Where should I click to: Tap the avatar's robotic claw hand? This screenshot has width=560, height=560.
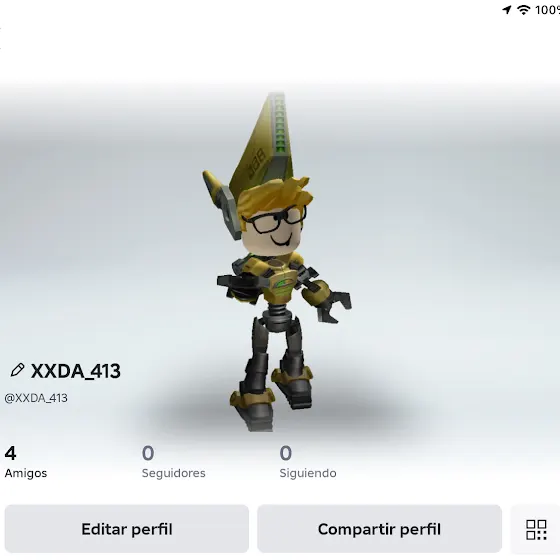click(x=334, y=306)
